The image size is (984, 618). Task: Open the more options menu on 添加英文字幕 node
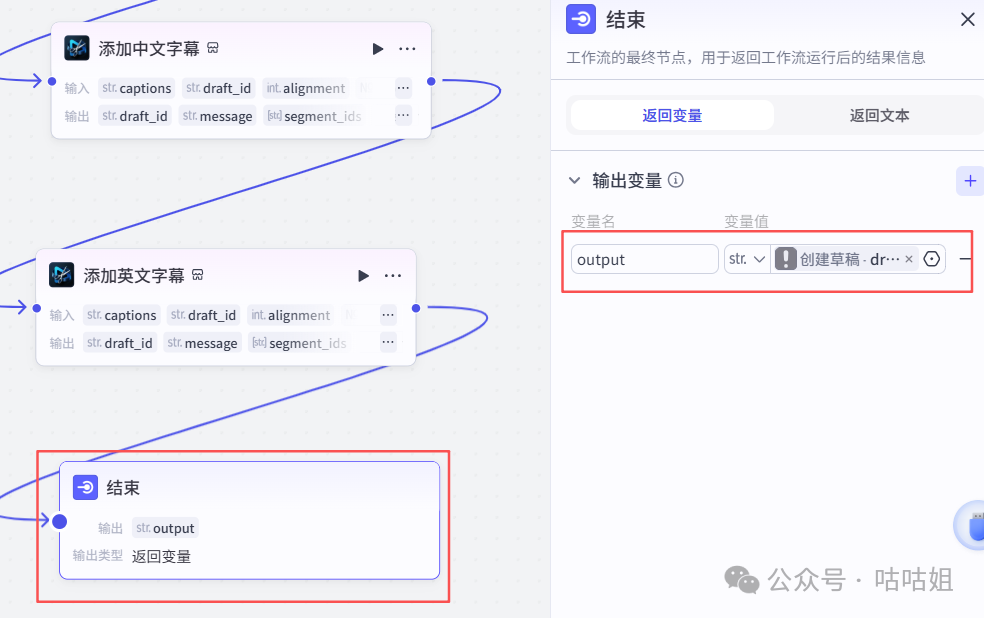click(392, 275)
